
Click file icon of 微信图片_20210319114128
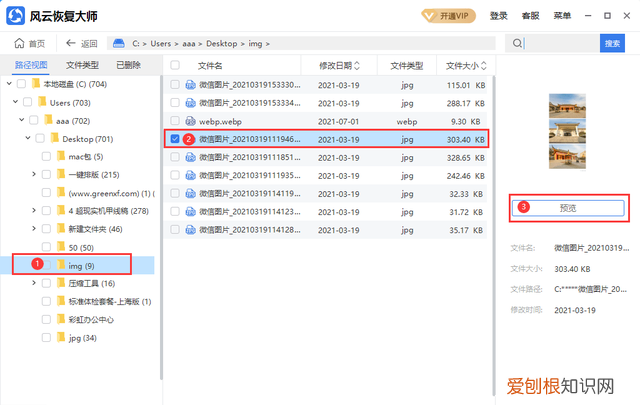tap(190, 230)
